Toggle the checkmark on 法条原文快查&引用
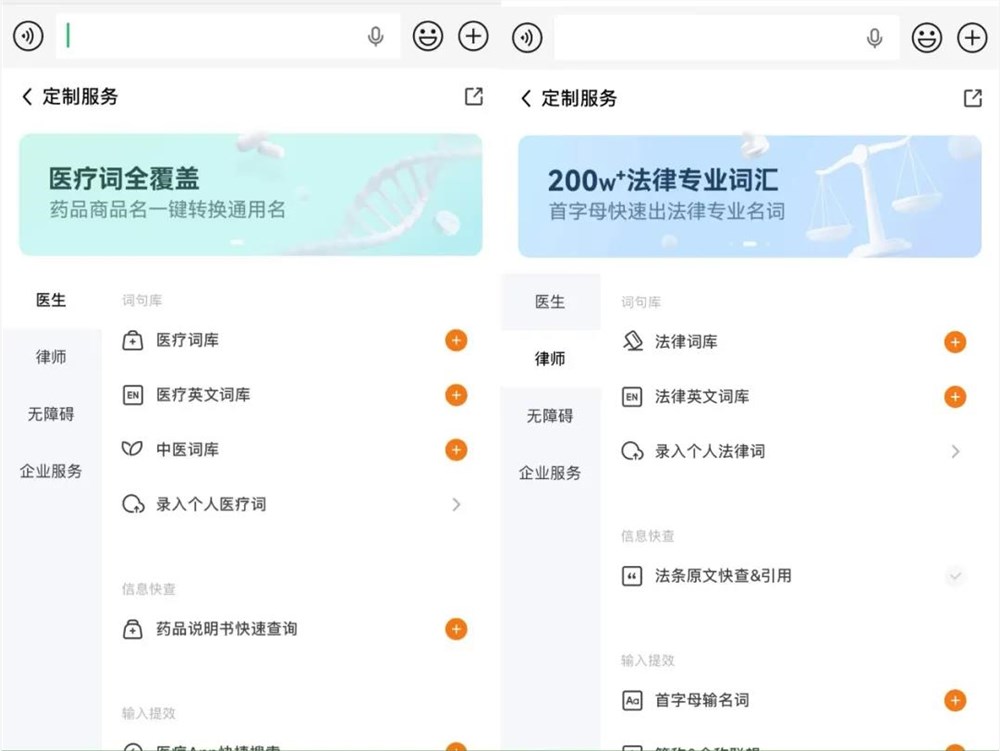 click(x=956, y=576)
